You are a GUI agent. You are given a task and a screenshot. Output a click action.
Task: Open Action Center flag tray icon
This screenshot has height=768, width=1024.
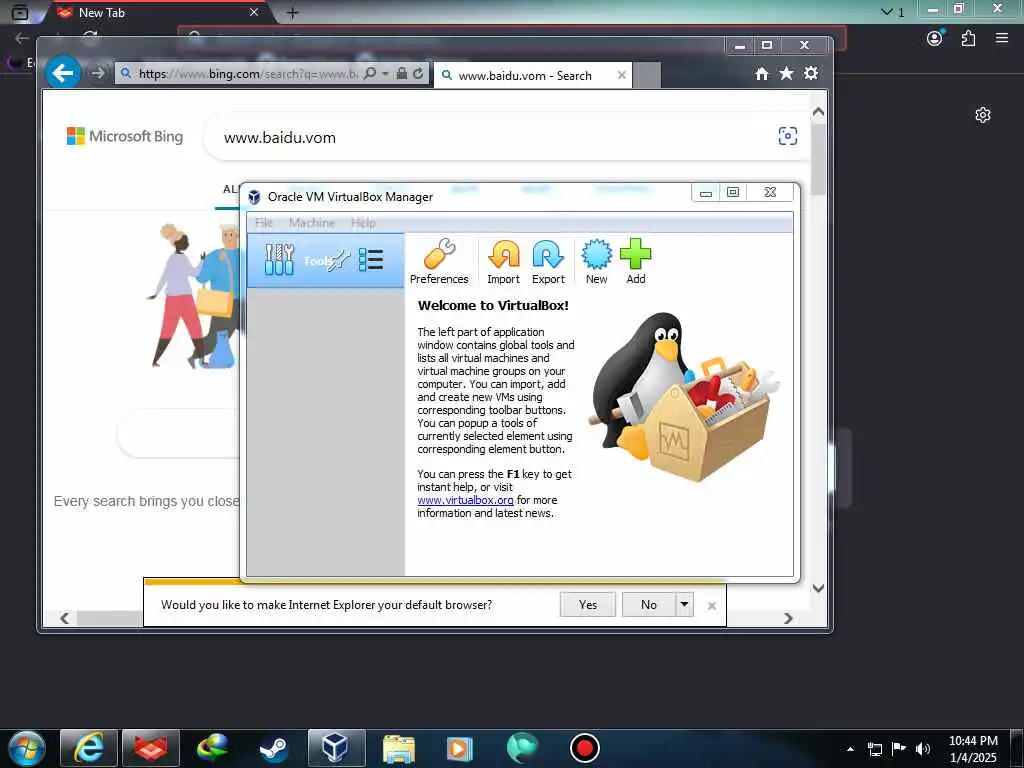pos(899,749)
